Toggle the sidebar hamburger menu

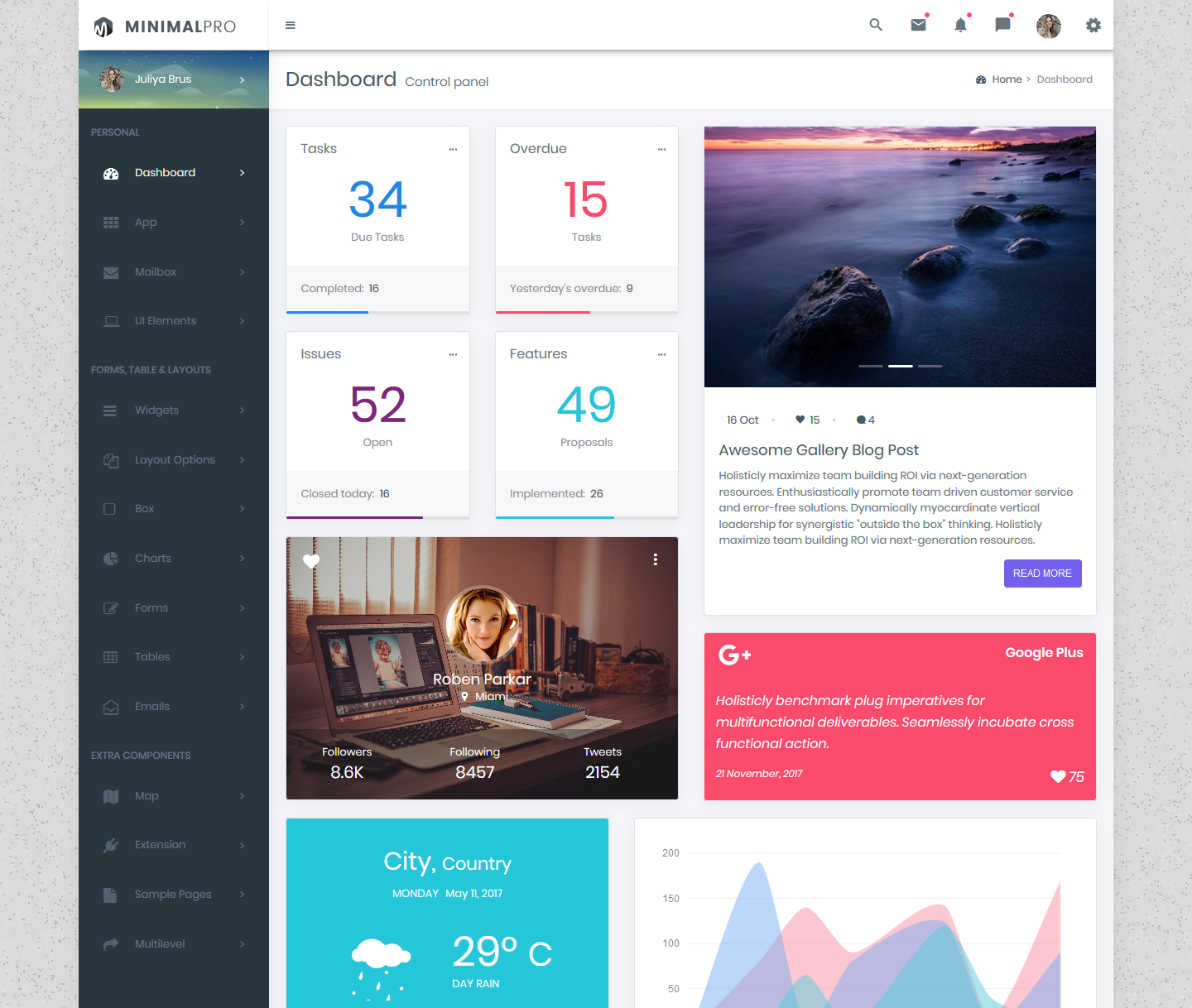(290, 25)
